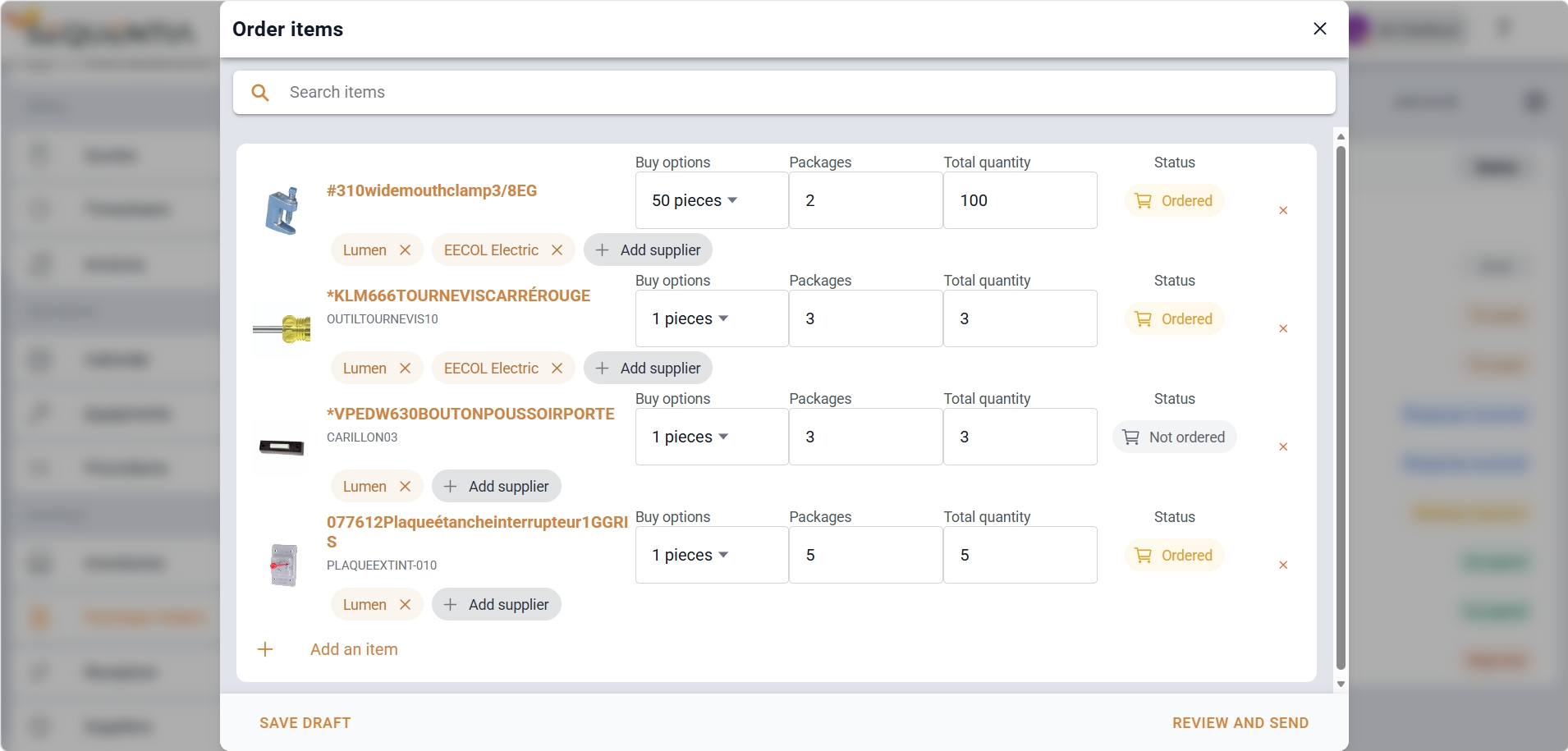Delete the #310widemouthclamp3/8EG row
The height and width of the screenshot is (751, 1568).
(1283, 211)
